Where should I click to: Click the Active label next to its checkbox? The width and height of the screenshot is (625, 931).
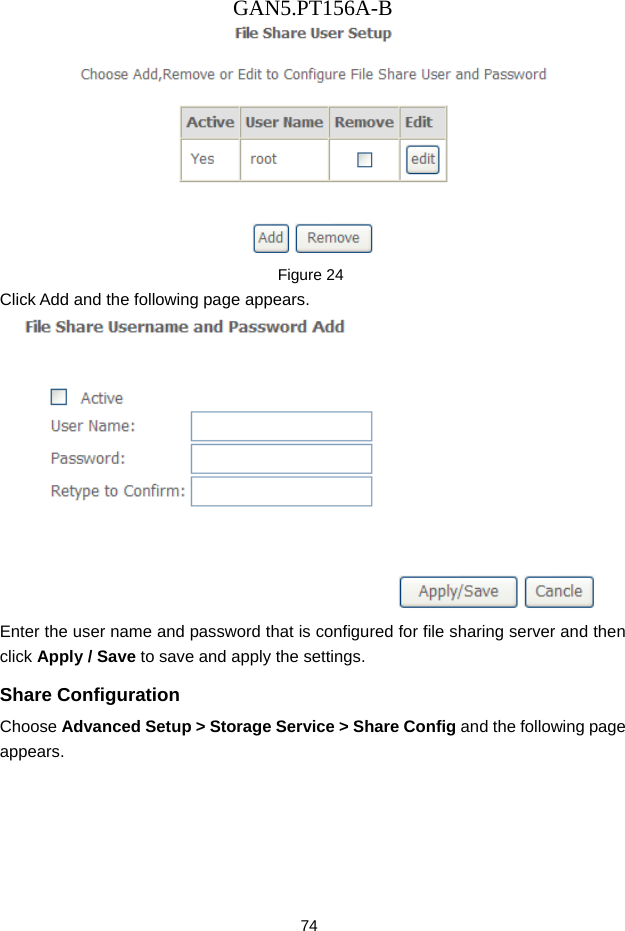tap(102, 396)
